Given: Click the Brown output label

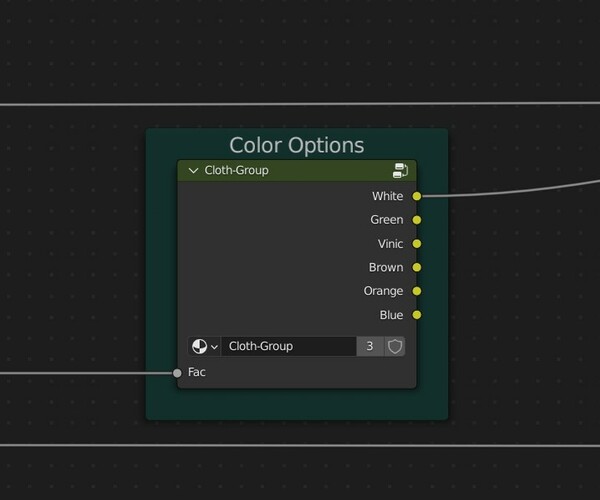Looking at the screenshot, I should coord(386,267).
